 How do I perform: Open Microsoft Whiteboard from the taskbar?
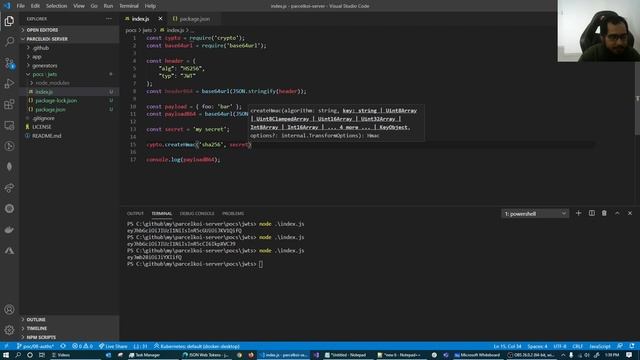(478, 355)
